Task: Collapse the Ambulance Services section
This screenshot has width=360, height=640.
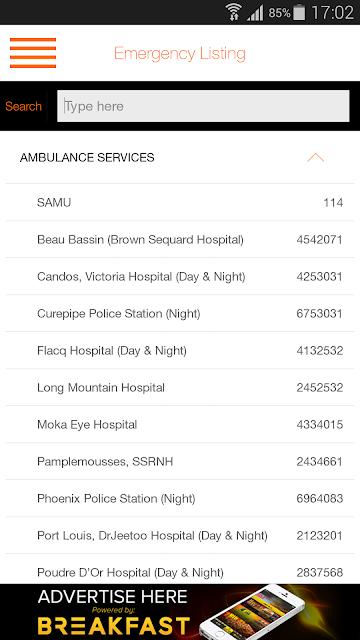Action: coord(316,158)
